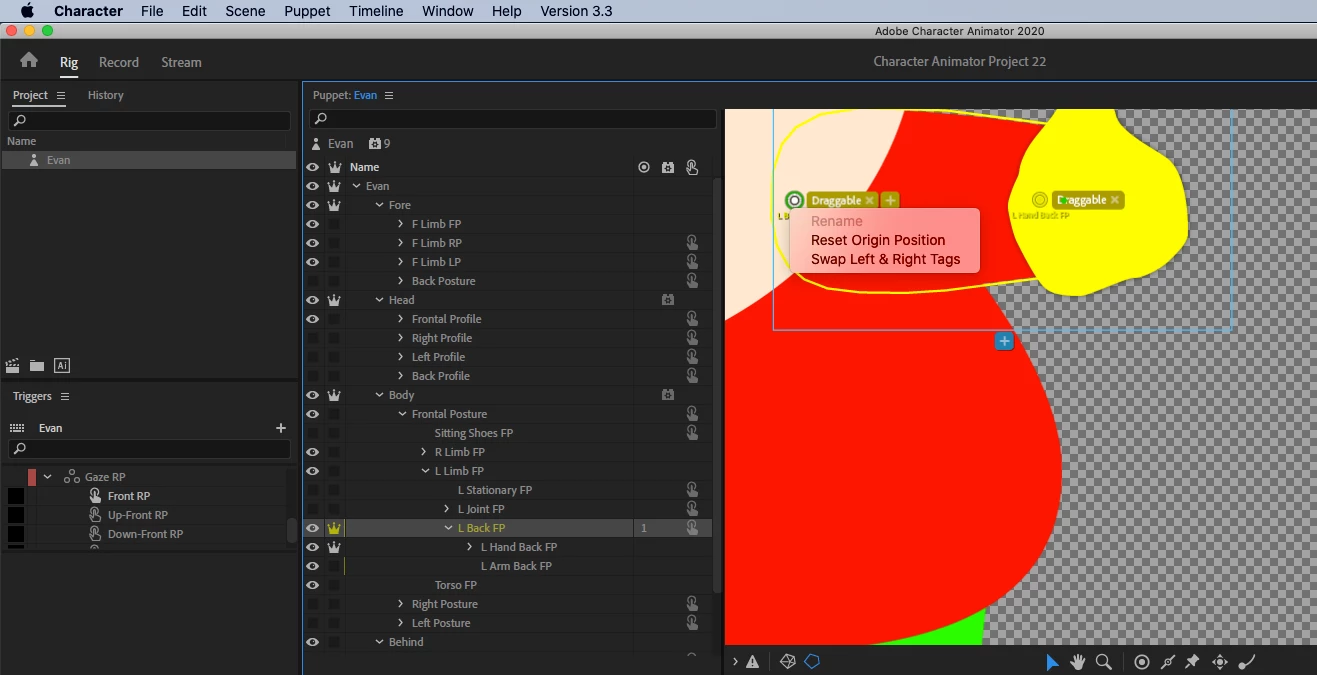Screen dimensions: 1317x675
Task: Select the Dangle tool
Action: [1247, 661]
